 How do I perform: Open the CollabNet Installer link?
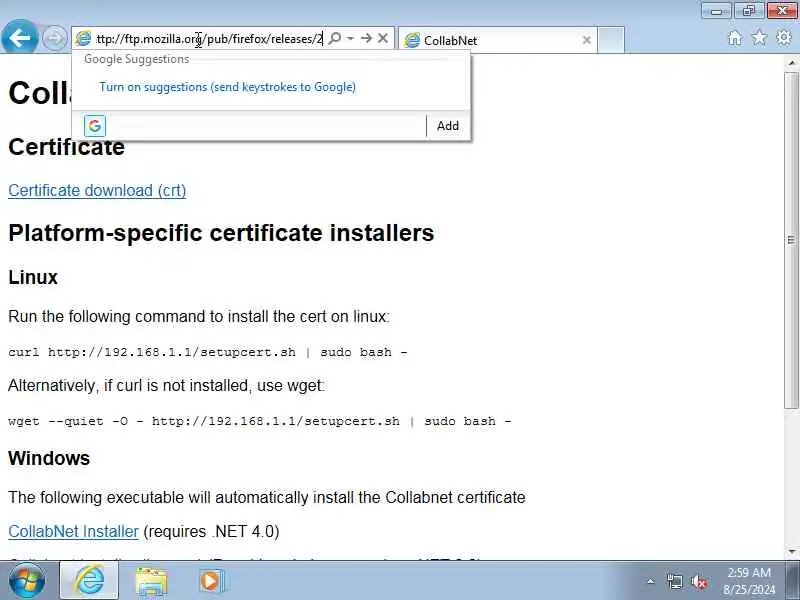click(73, 531)
